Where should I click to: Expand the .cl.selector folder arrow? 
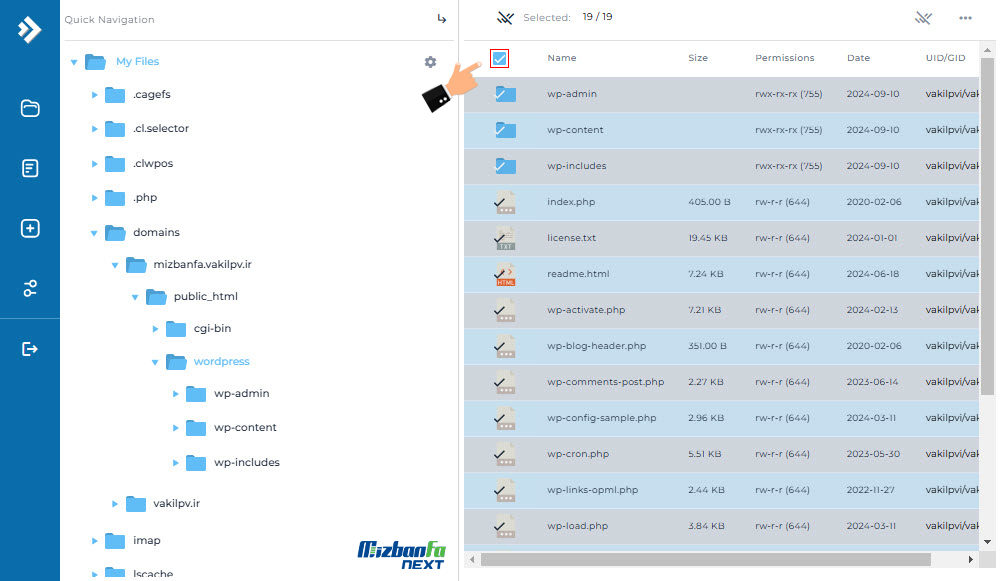click(94, 129)
